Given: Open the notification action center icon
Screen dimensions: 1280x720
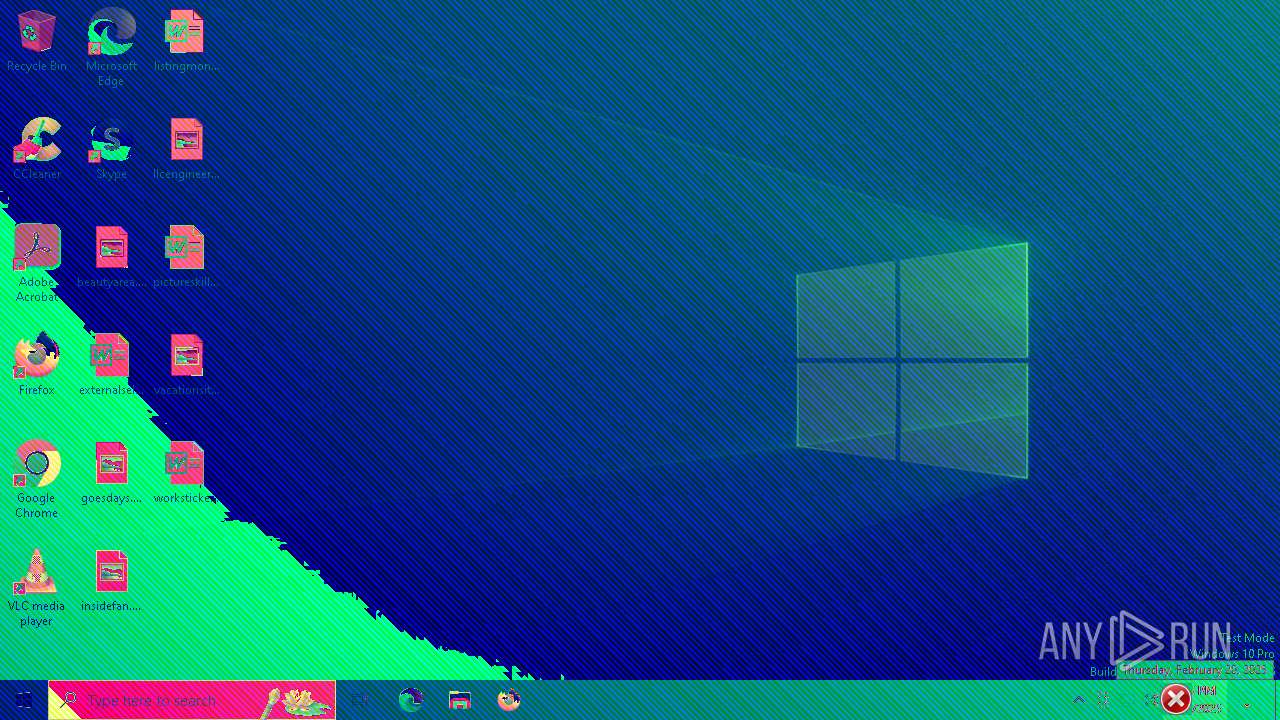Looking at the screenshot, I should pyautogui.click(x=1247, y=700).
